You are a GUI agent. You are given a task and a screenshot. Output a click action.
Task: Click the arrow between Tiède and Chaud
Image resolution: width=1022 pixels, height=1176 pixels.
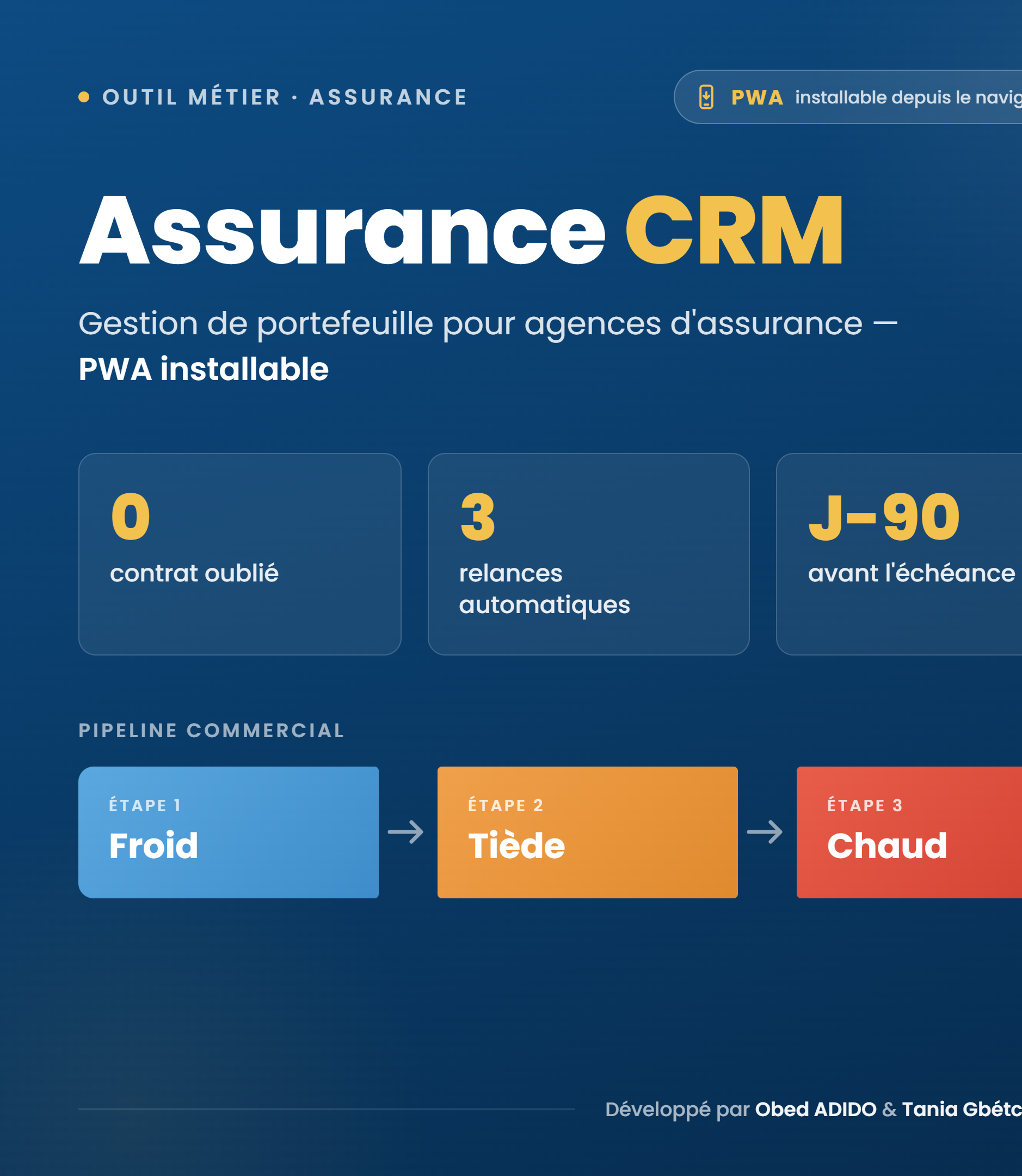(765, 832)
